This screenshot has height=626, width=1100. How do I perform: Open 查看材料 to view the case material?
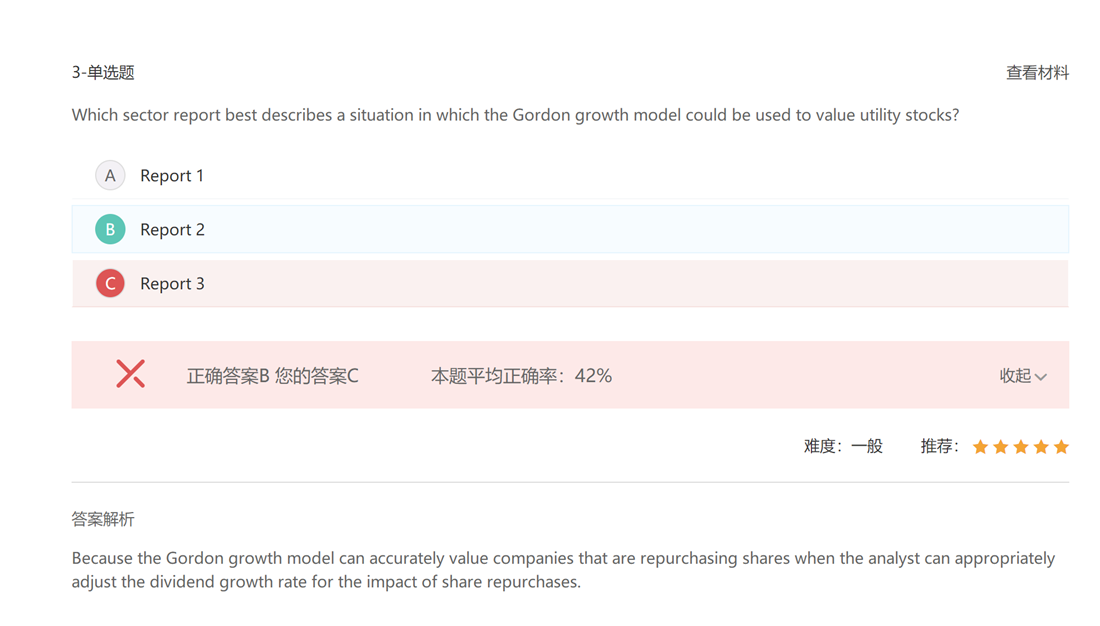1038,72
